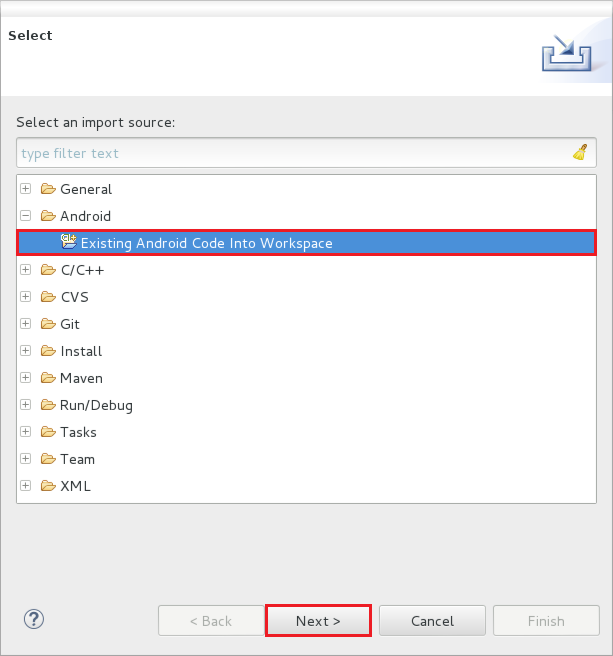
Task: Click the General folder icon
Action: (48, 189)
